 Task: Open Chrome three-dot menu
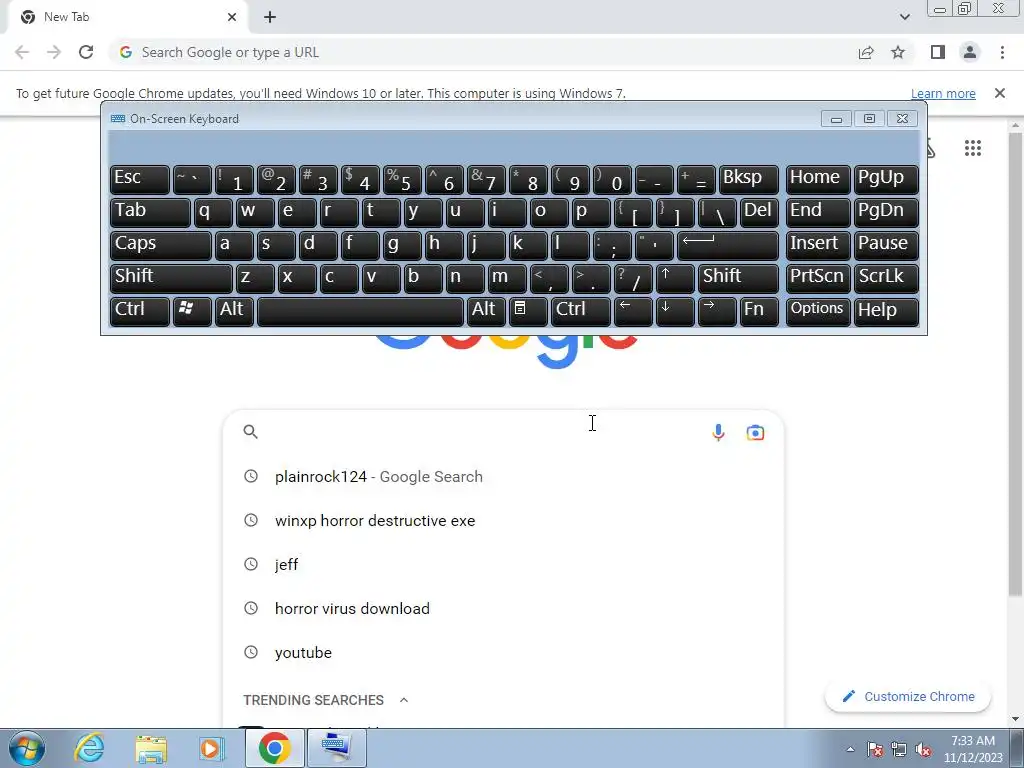tap(1002, 52)
